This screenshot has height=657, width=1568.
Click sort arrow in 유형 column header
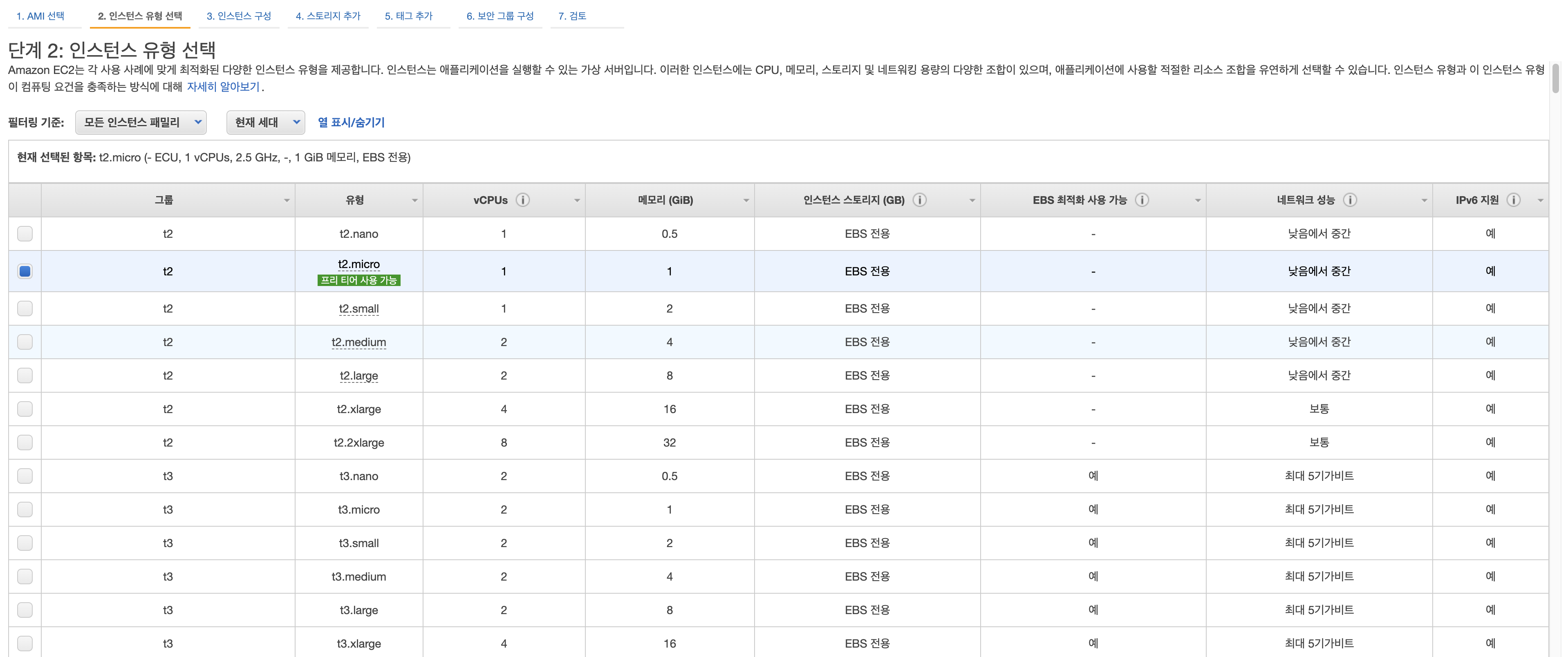coord(414,201)
